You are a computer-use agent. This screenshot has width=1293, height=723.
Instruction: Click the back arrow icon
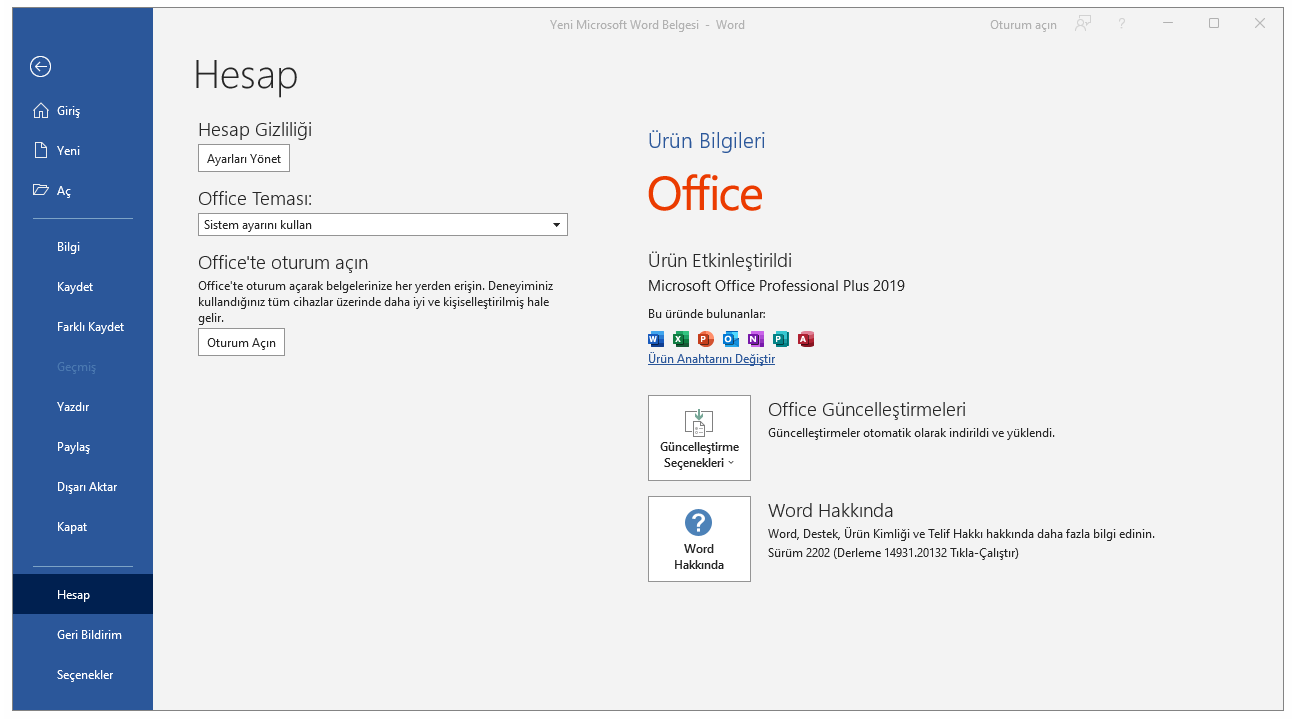tap(40, 67)
